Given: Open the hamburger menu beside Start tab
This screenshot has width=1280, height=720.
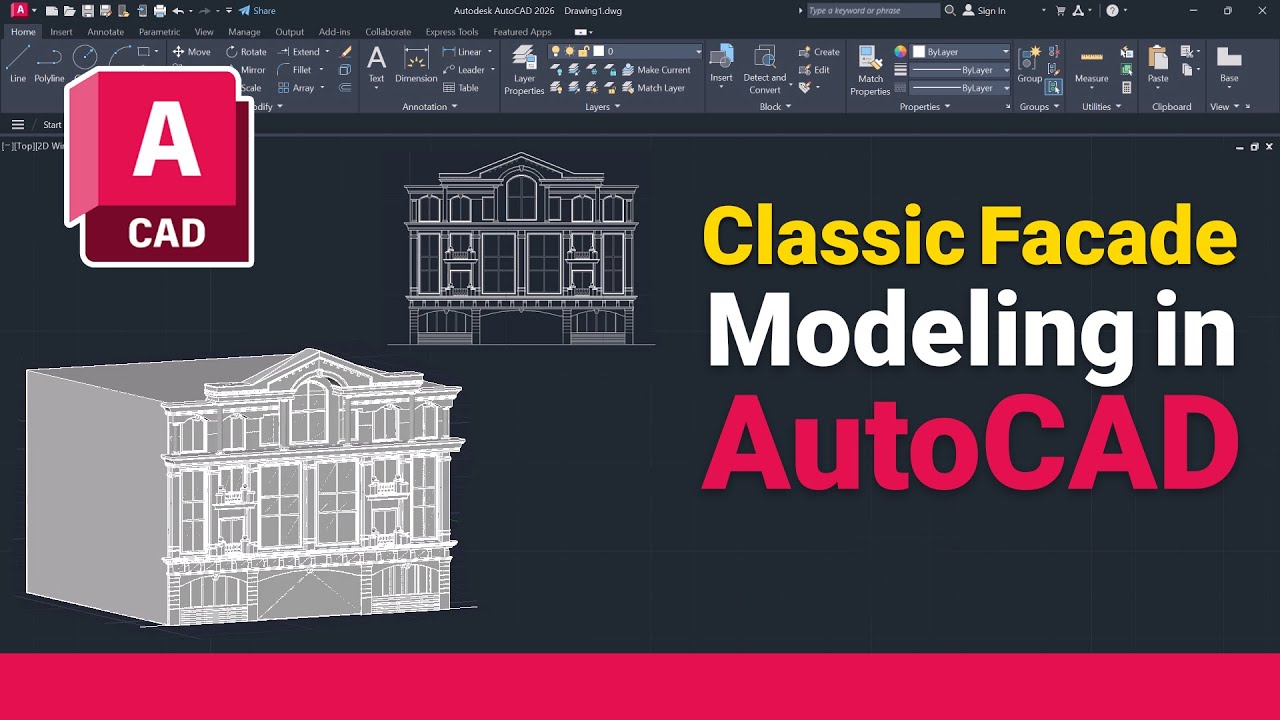Looking at the screenshot, I should click(18, 125).
